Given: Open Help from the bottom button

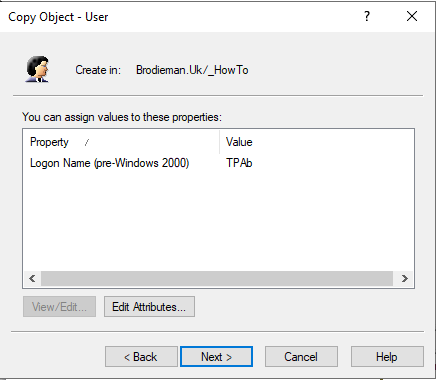Looking at the screenshot, I should tap(387, 357).
